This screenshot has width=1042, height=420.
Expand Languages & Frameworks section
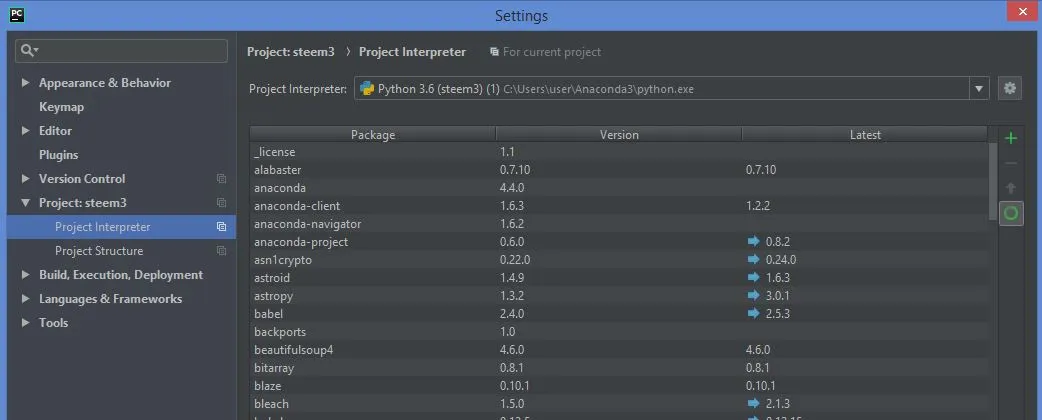pos(25,298)
